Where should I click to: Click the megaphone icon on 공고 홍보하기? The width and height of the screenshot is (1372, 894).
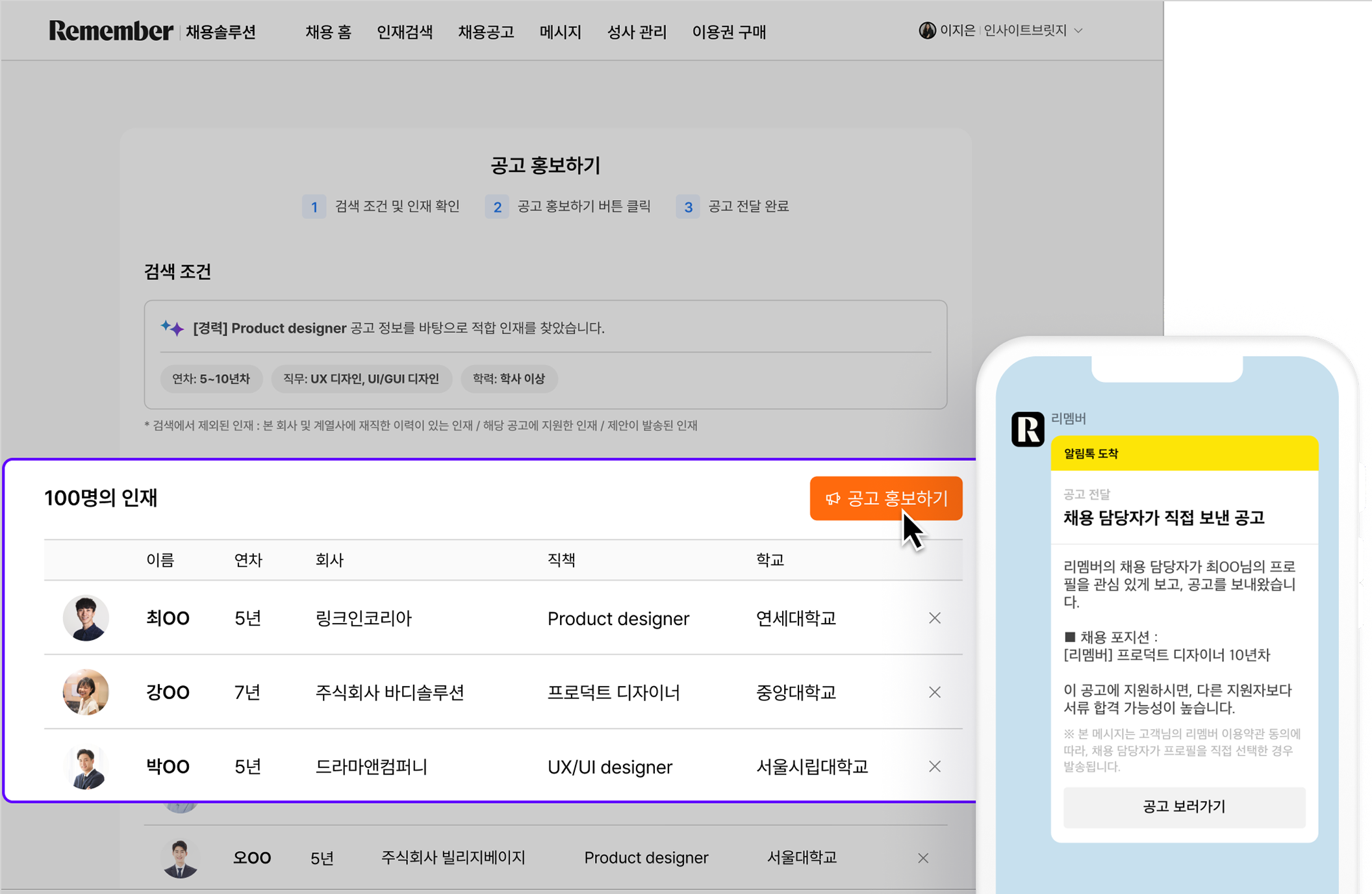click(833, 498)
